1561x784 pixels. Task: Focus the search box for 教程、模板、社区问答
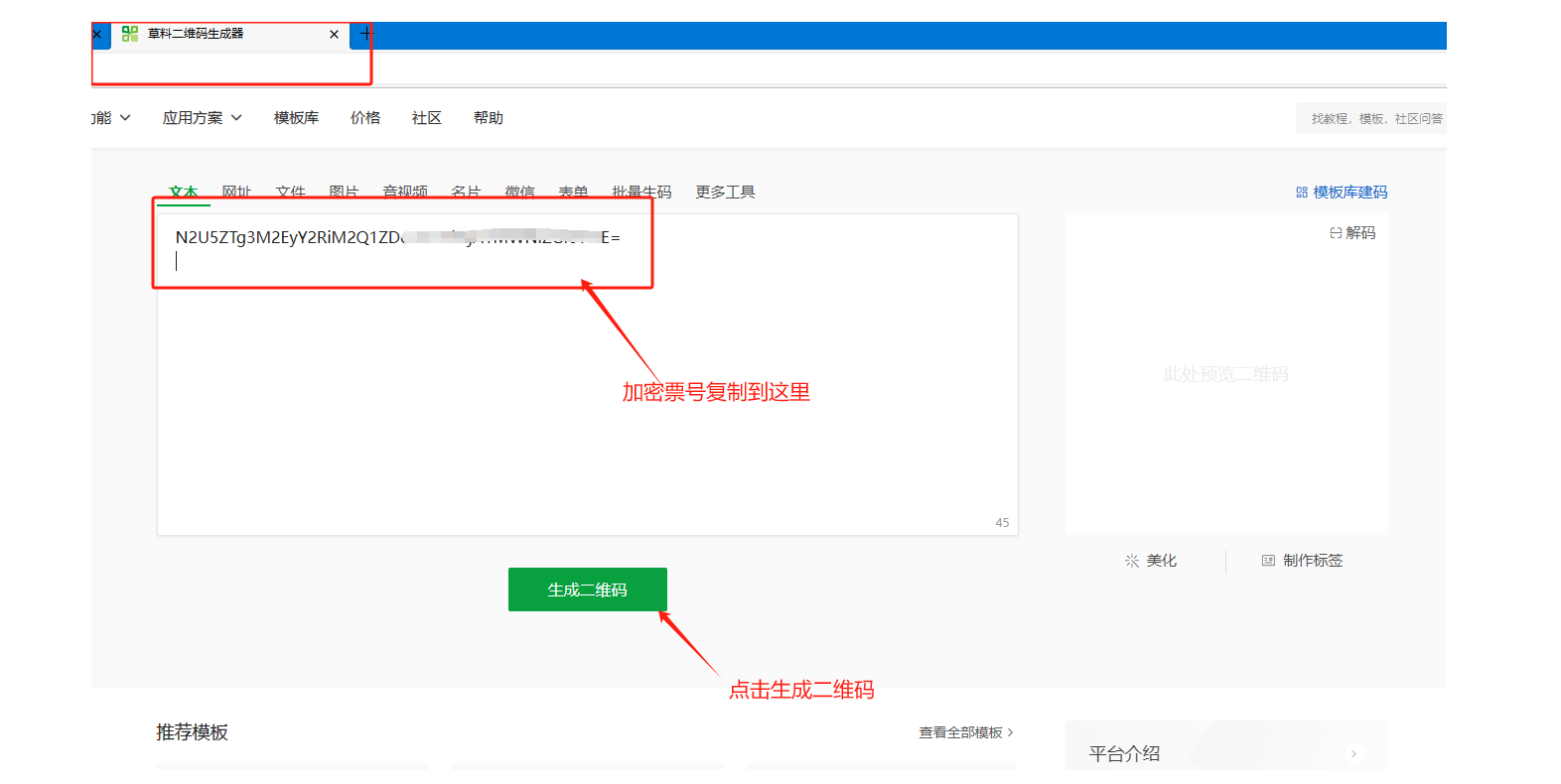coord(1375,119)
